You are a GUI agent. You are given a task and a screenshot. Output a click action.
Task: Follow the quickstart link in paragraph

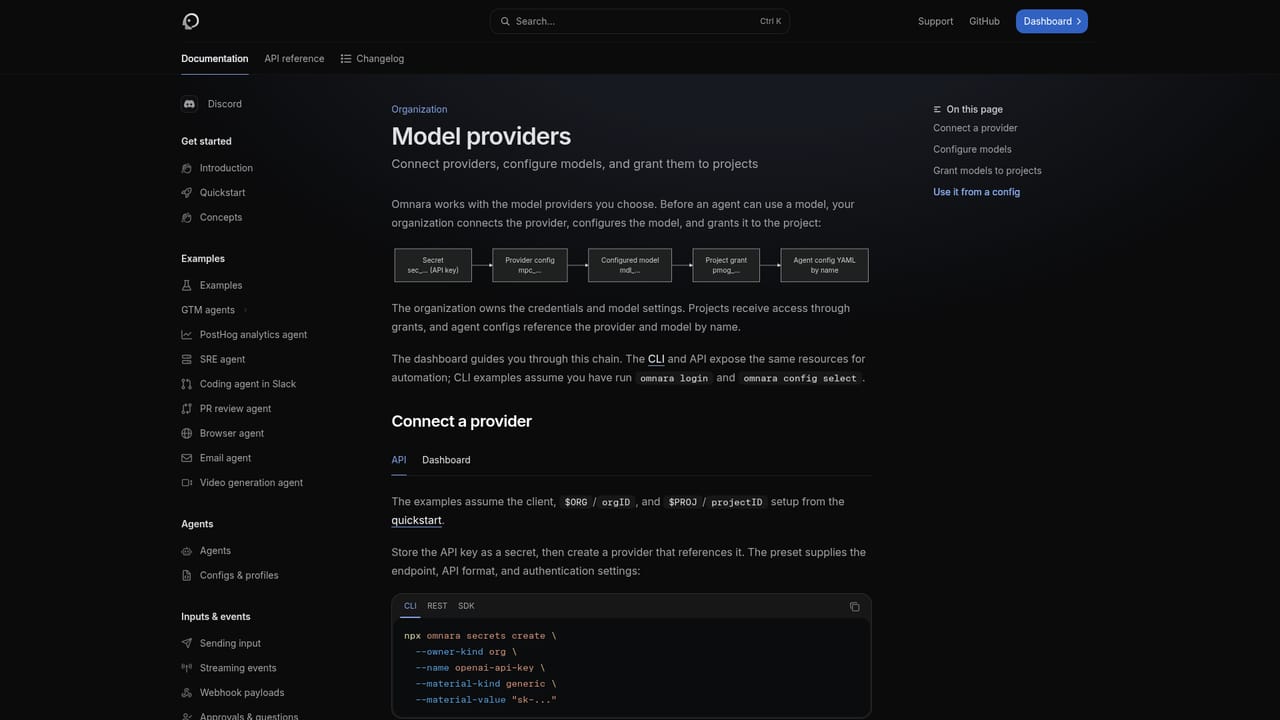click(x=416, y=520)
